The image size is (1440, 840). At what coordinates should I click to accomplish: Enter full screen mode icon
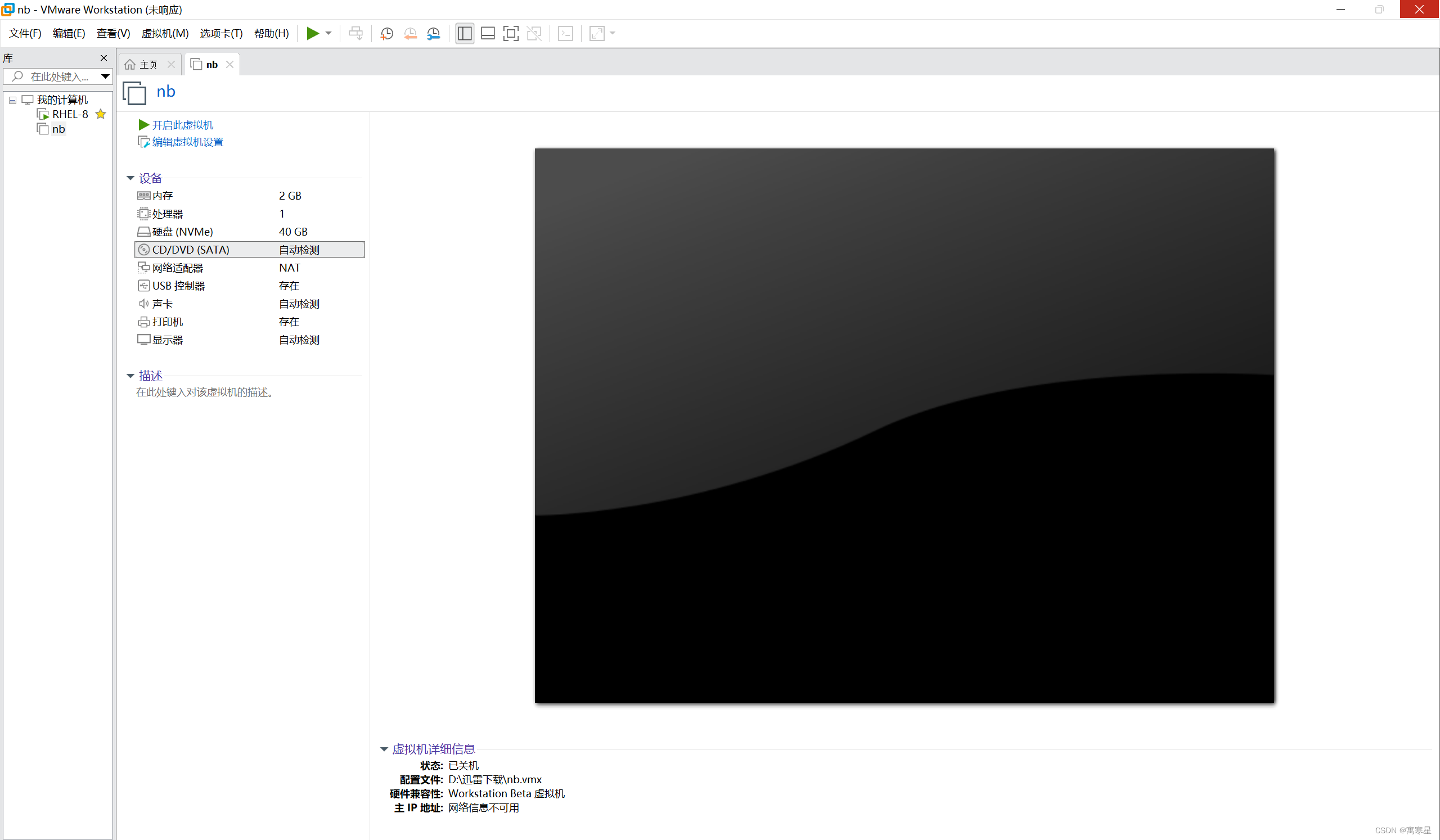pyautogui.click(x=511, y=33)
